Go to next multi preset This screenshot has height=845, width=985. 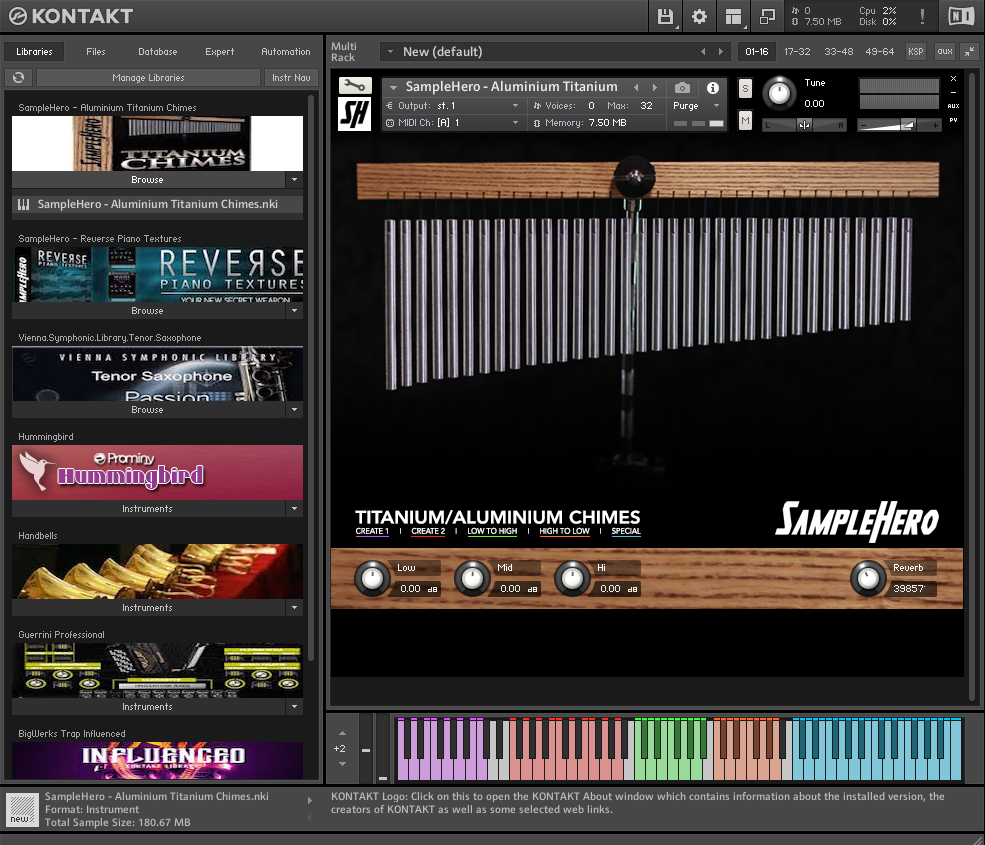[x=721, y=52]
